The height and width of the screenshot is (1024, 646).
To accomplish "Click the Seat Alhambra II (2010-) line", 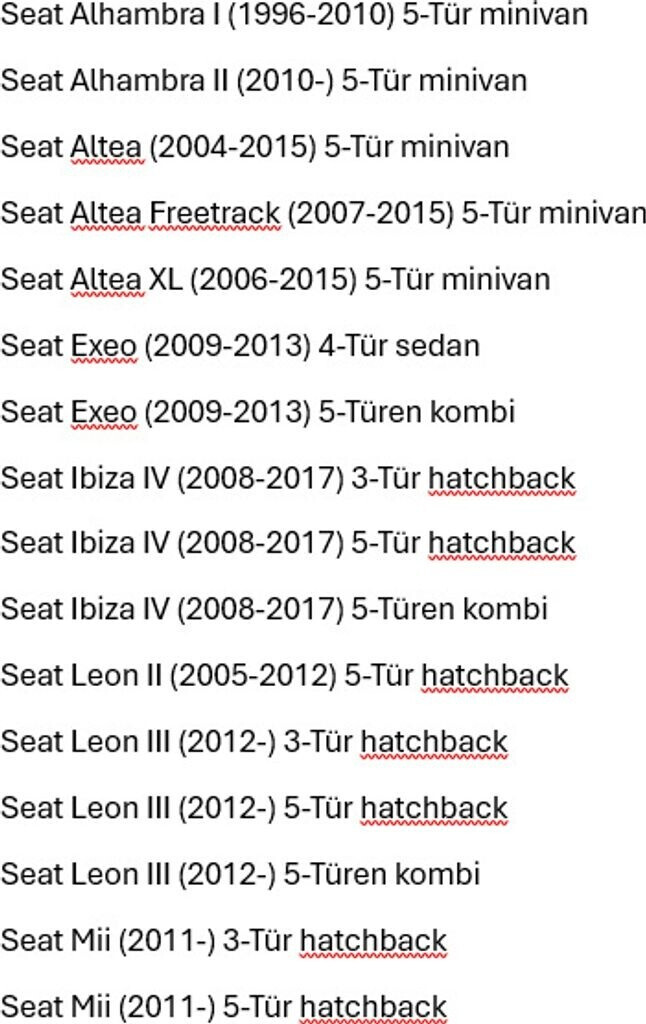I will (x=263, y=81).
